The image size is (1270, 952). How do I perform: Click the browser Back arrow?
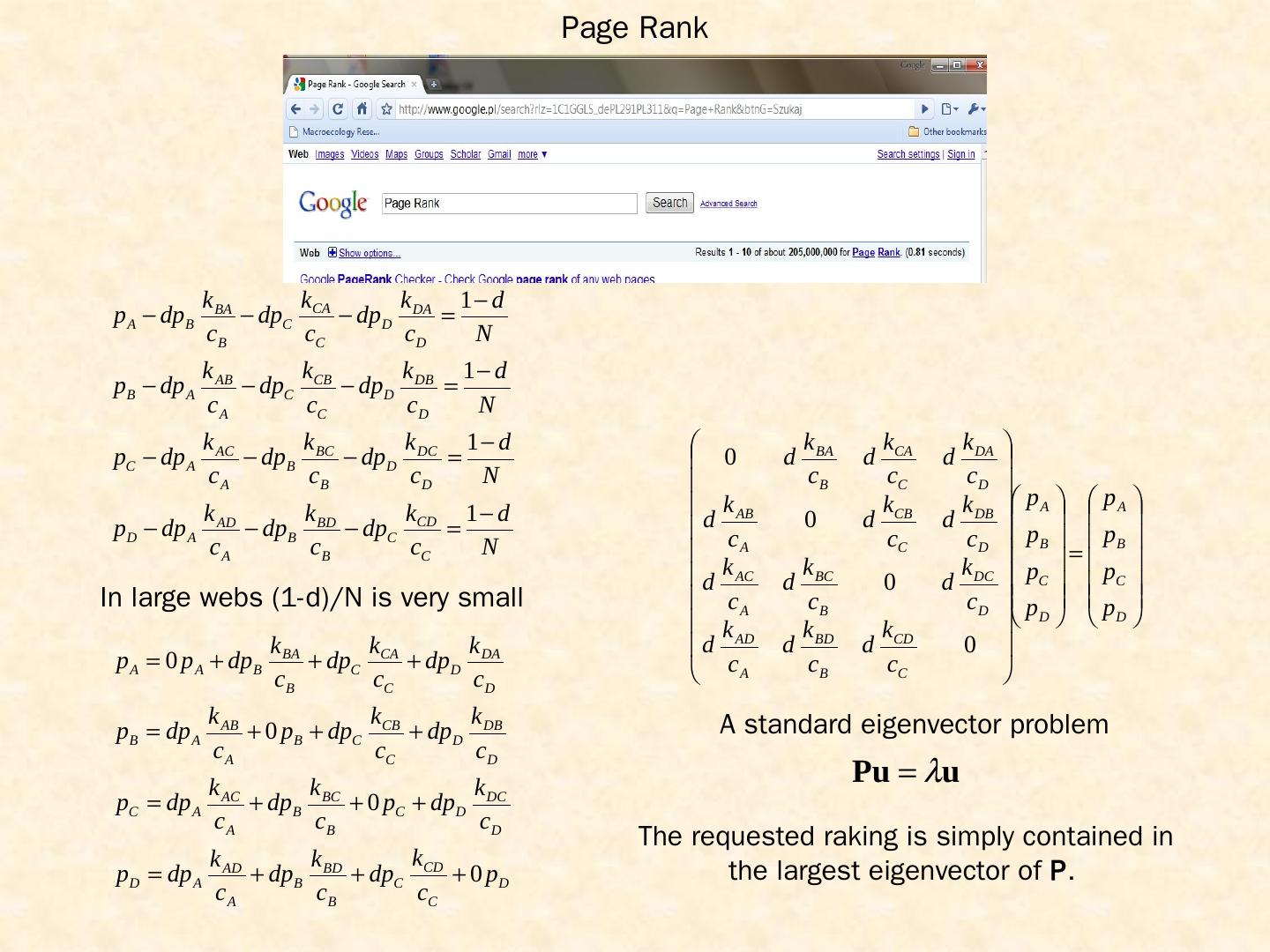click(295, 109)
